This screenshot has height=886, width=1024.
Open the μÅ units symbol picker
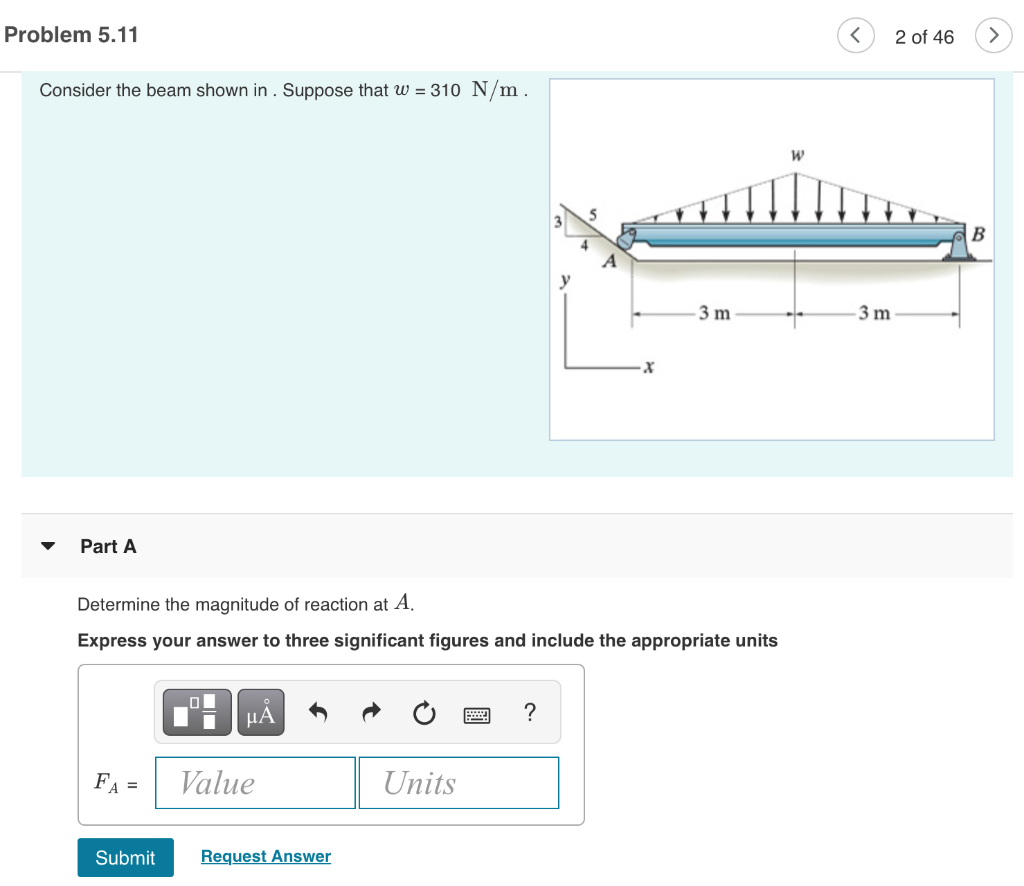coord(260,712)
